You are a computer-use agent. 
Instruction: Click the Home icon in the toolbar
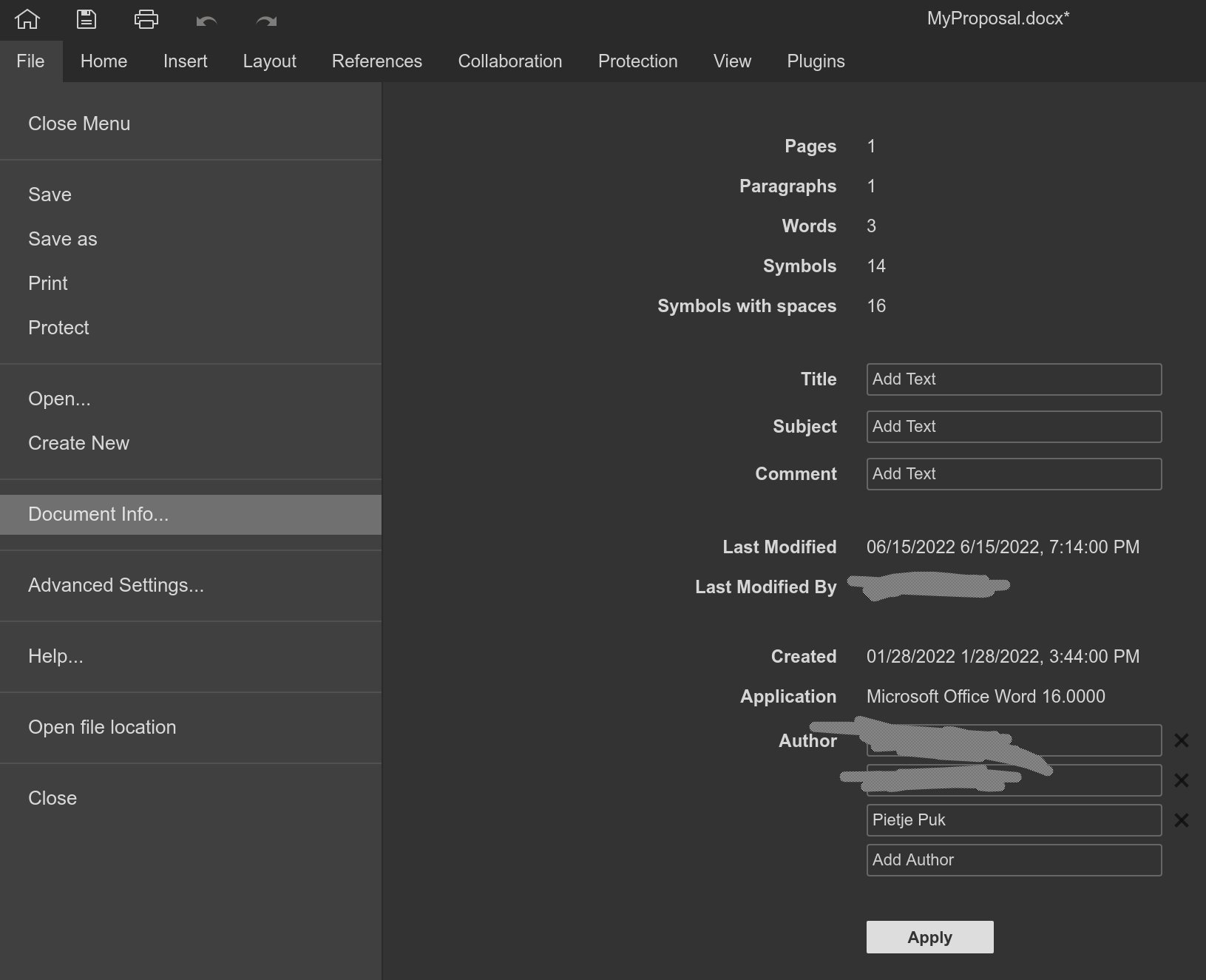point(27,18)
